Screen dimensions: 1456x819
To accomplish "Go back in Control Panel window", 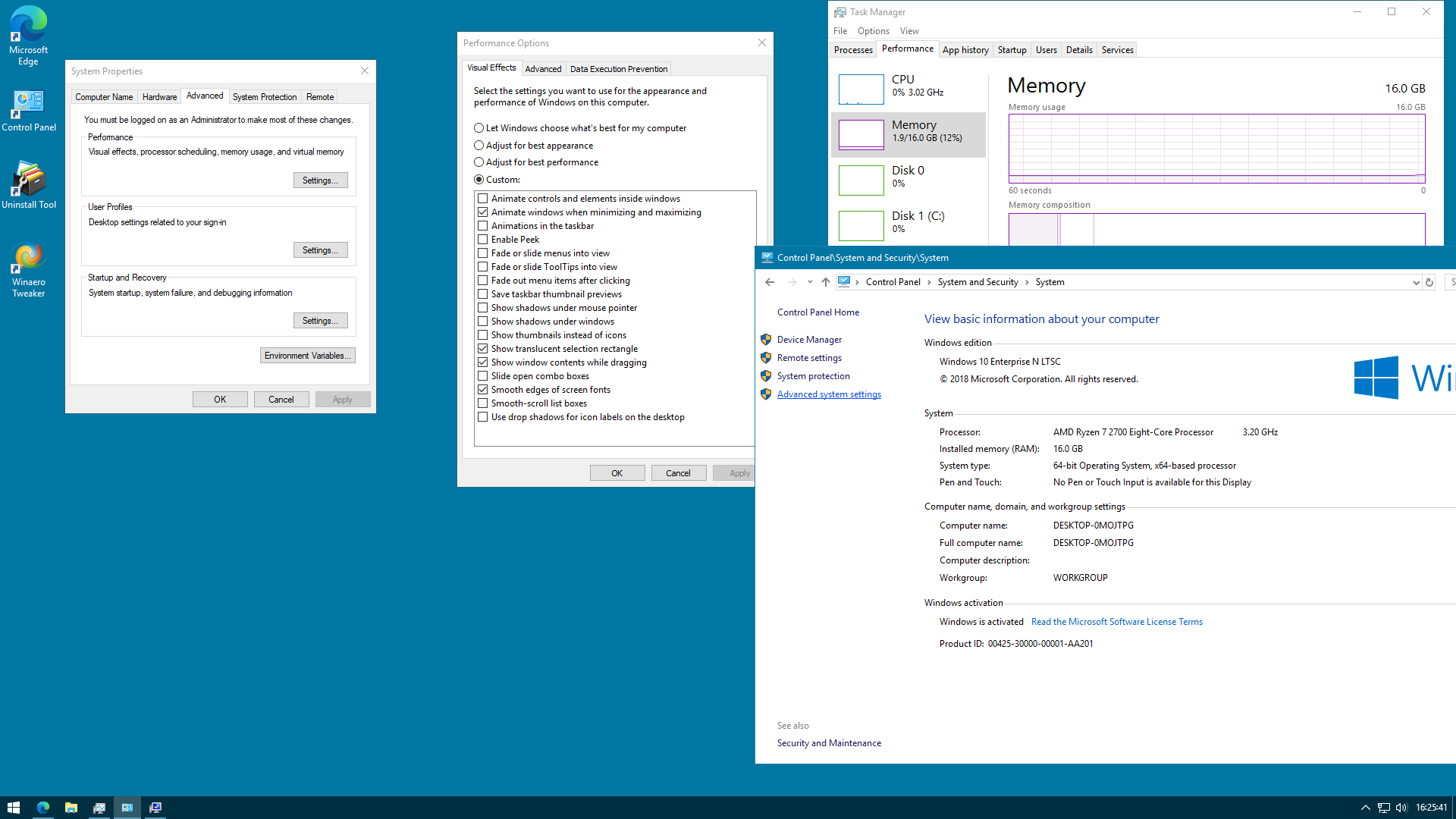I will pos(770,282).
